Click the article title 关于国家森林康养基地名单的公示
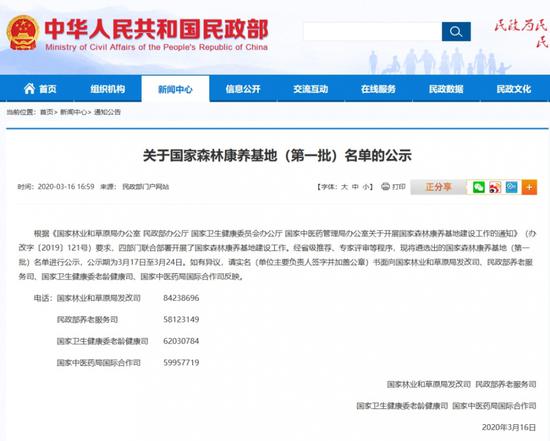This screenshot has height=441, width=550. coord(277,155)
